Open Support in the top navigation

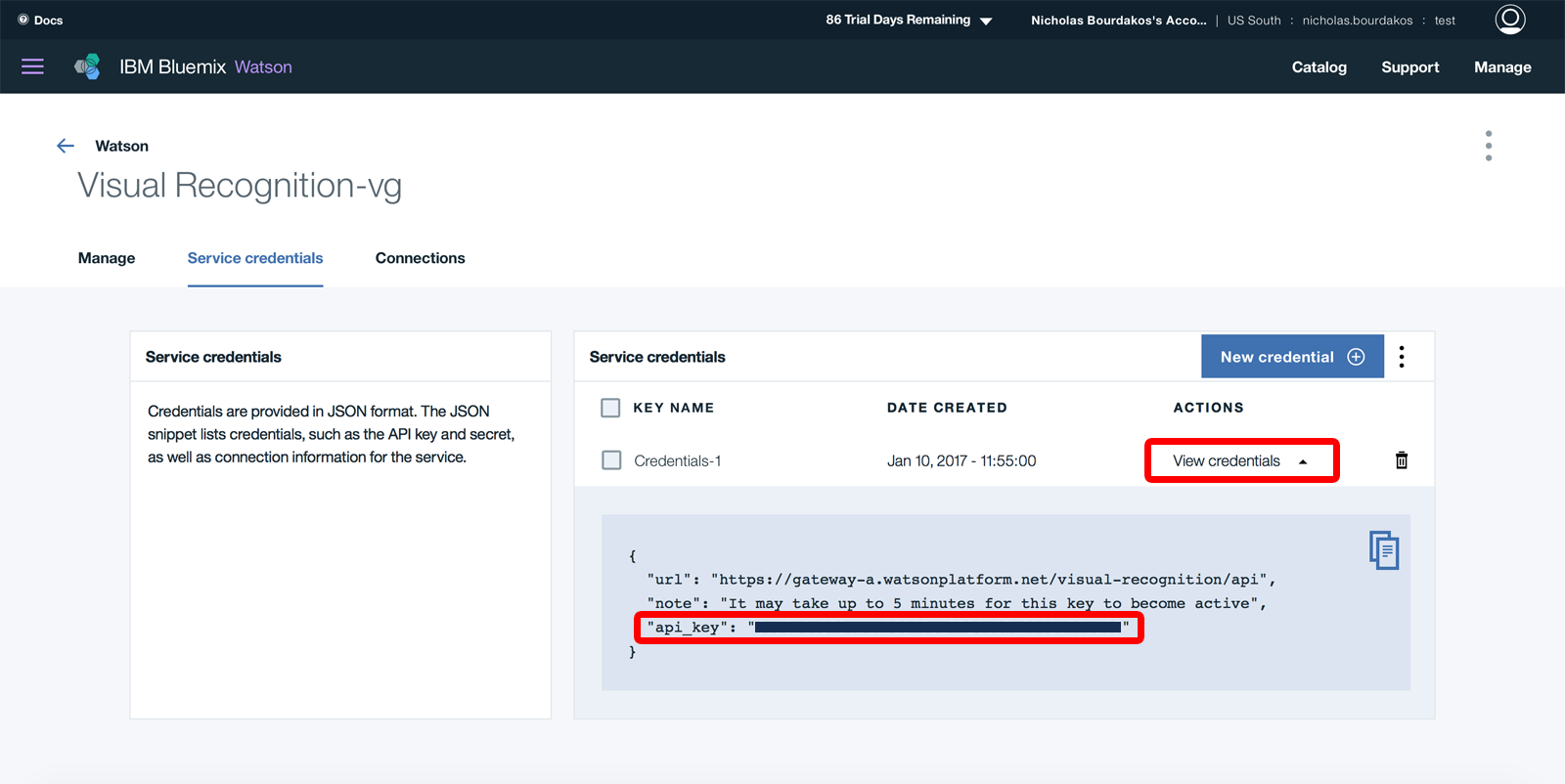(x=1410, y=67)
